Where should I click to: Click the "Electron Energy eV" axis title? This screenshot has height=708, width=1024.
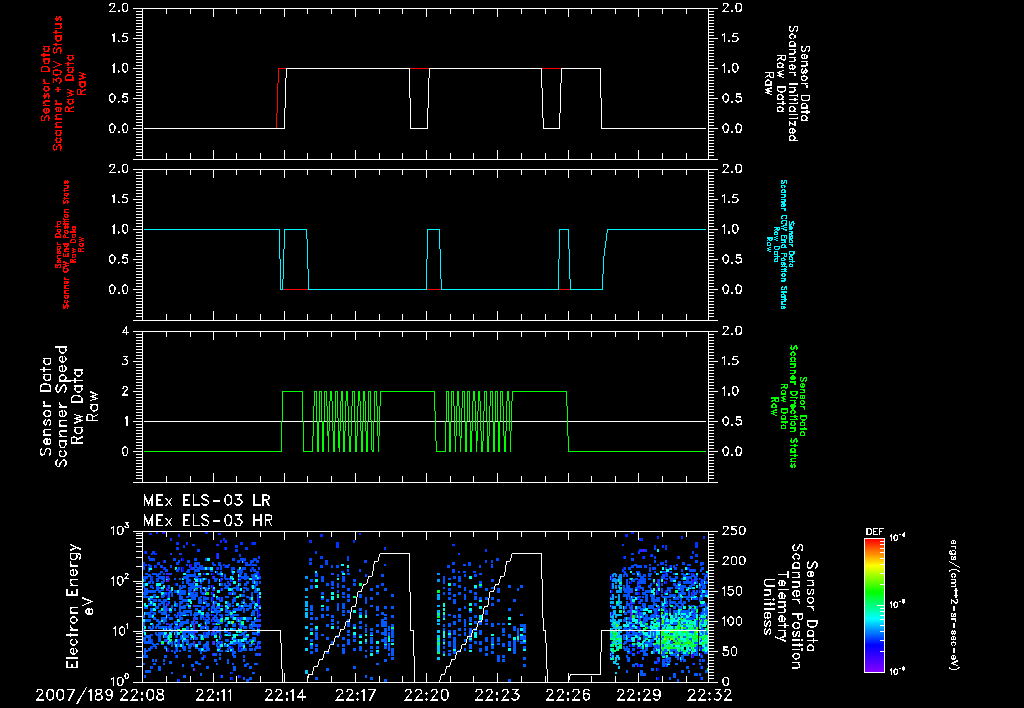(81, 606)
